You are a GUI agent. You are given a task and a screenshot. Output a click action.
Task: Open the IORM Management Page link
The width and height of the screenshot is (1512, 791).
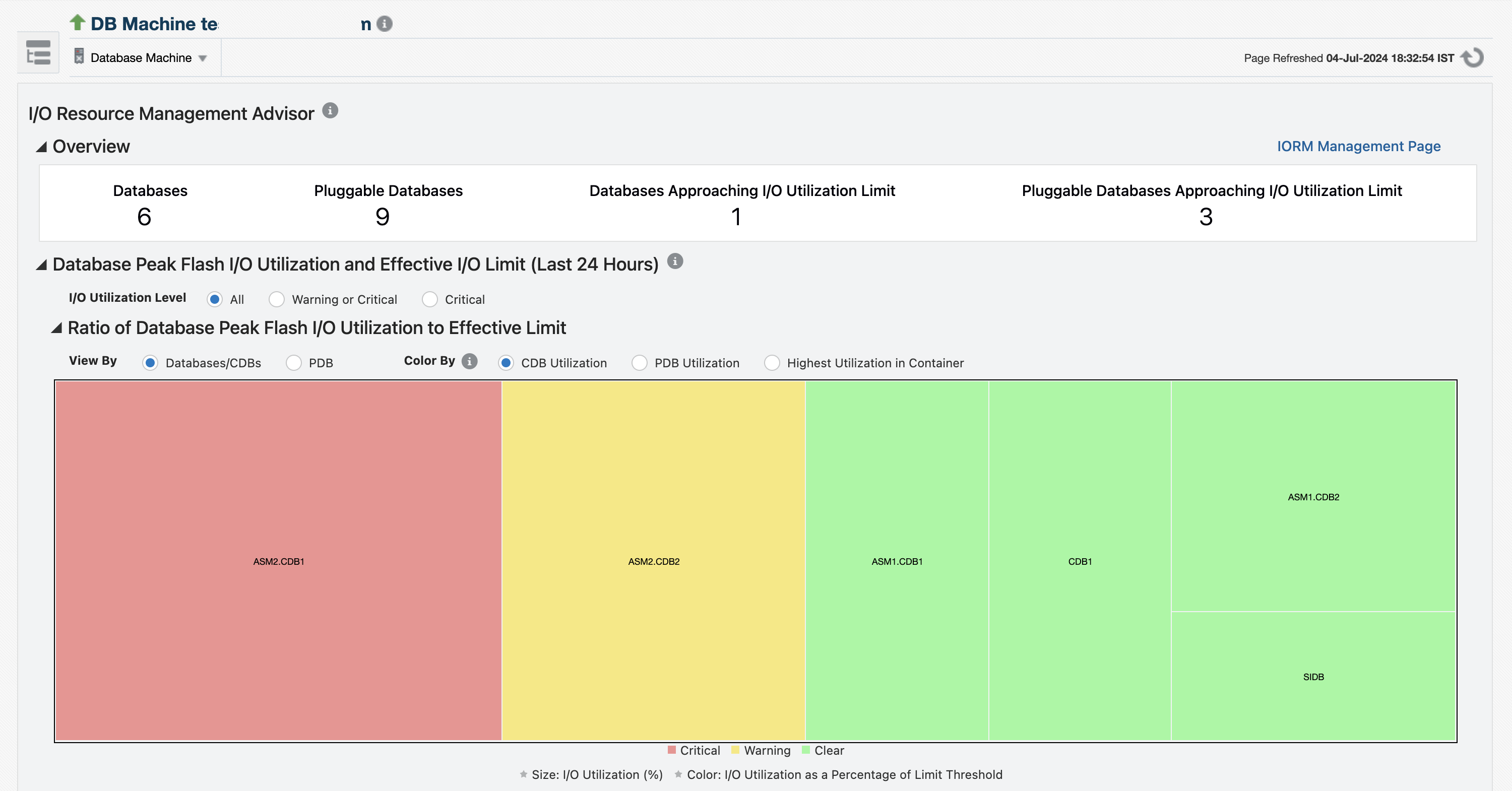[x=1358, y=146]
